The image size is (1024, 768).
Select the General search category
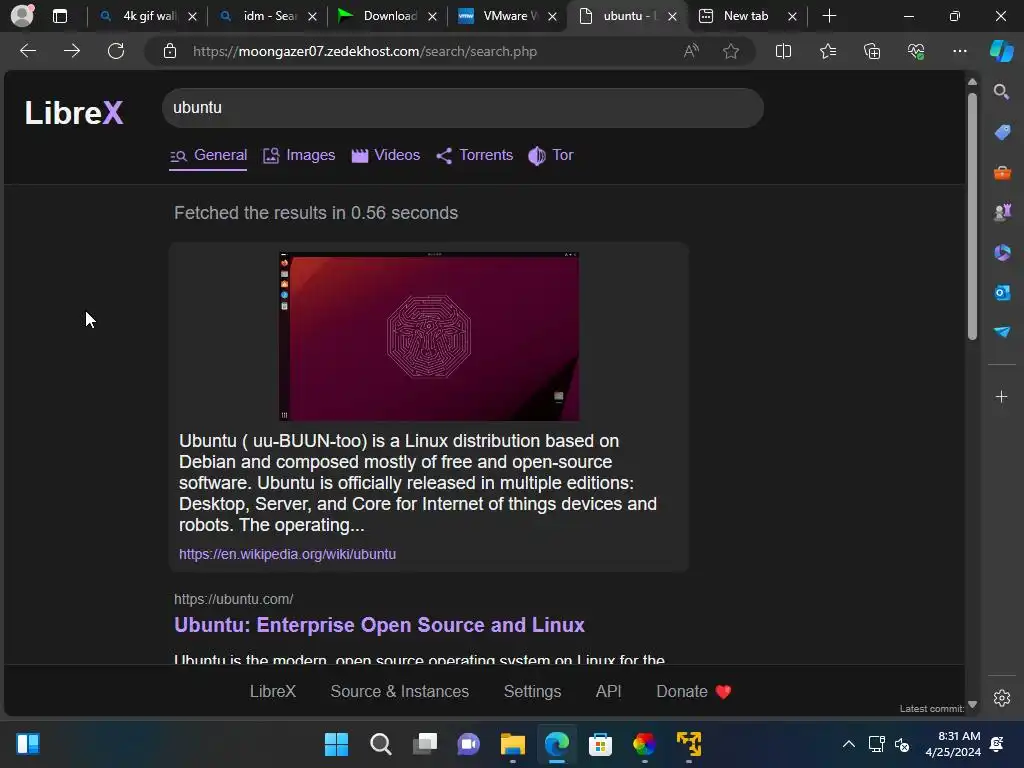208,155
